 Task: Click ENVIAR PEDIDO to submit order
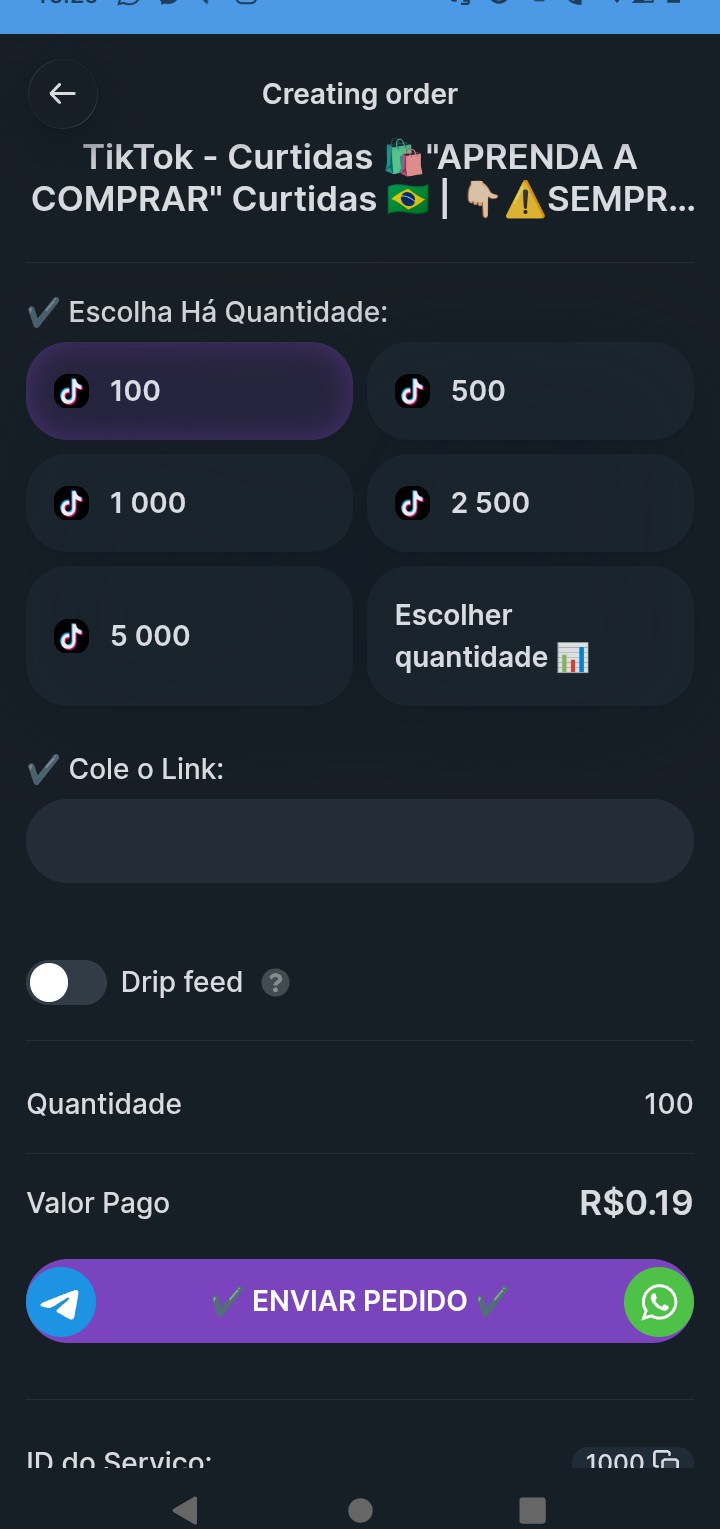pos(360,1301)
